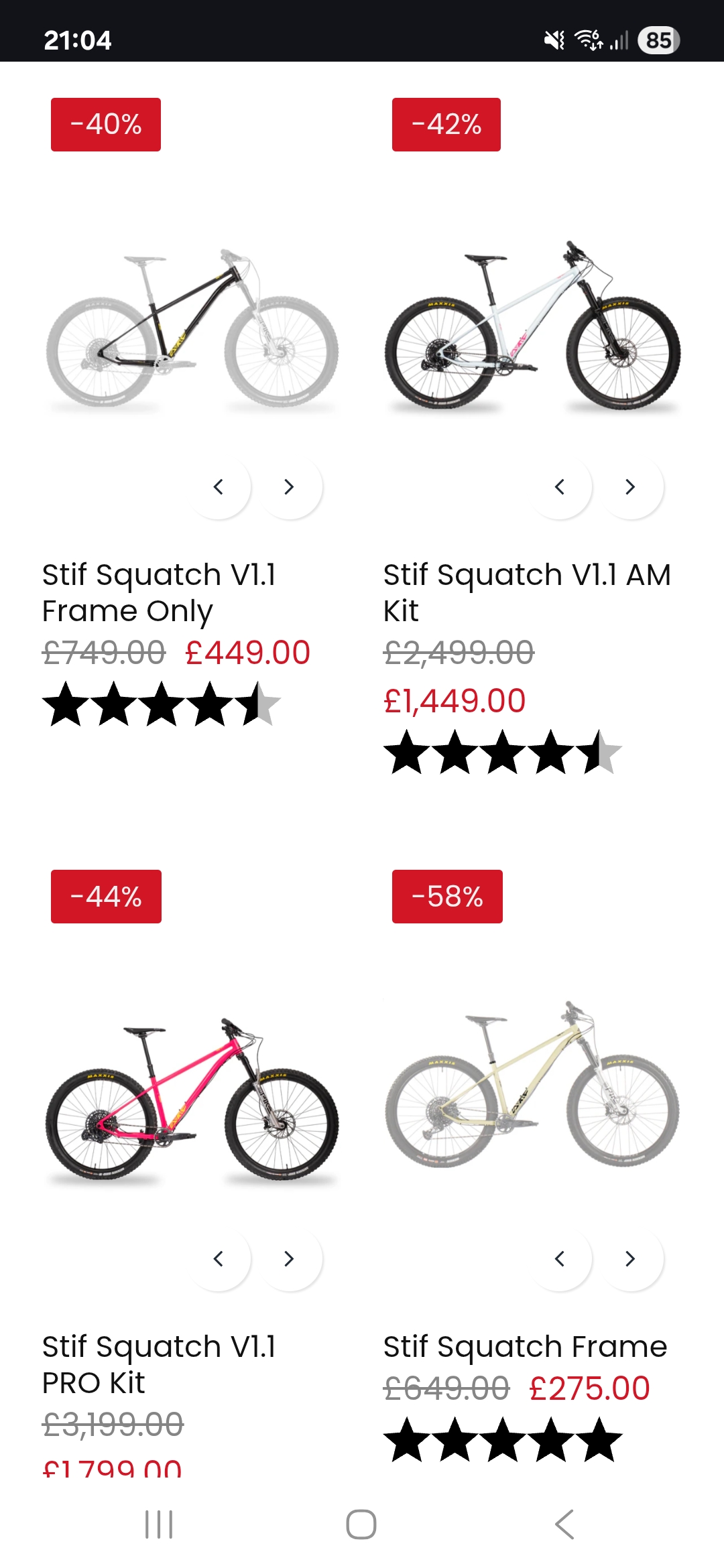This screenshot has height=1568, width=724.
Task: View the five-star rating of Stif Squatch Frame
Action: pos(503,1439)
